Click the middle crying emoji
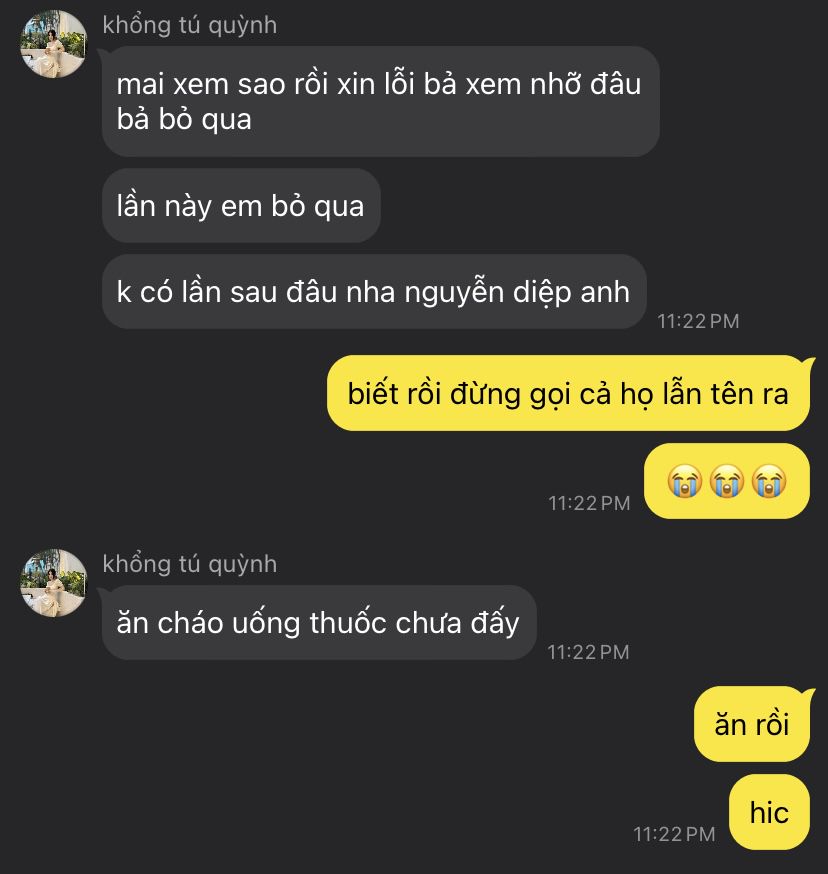Image resolution: width=828 pixels, height=874 pixels. [727, 480]
